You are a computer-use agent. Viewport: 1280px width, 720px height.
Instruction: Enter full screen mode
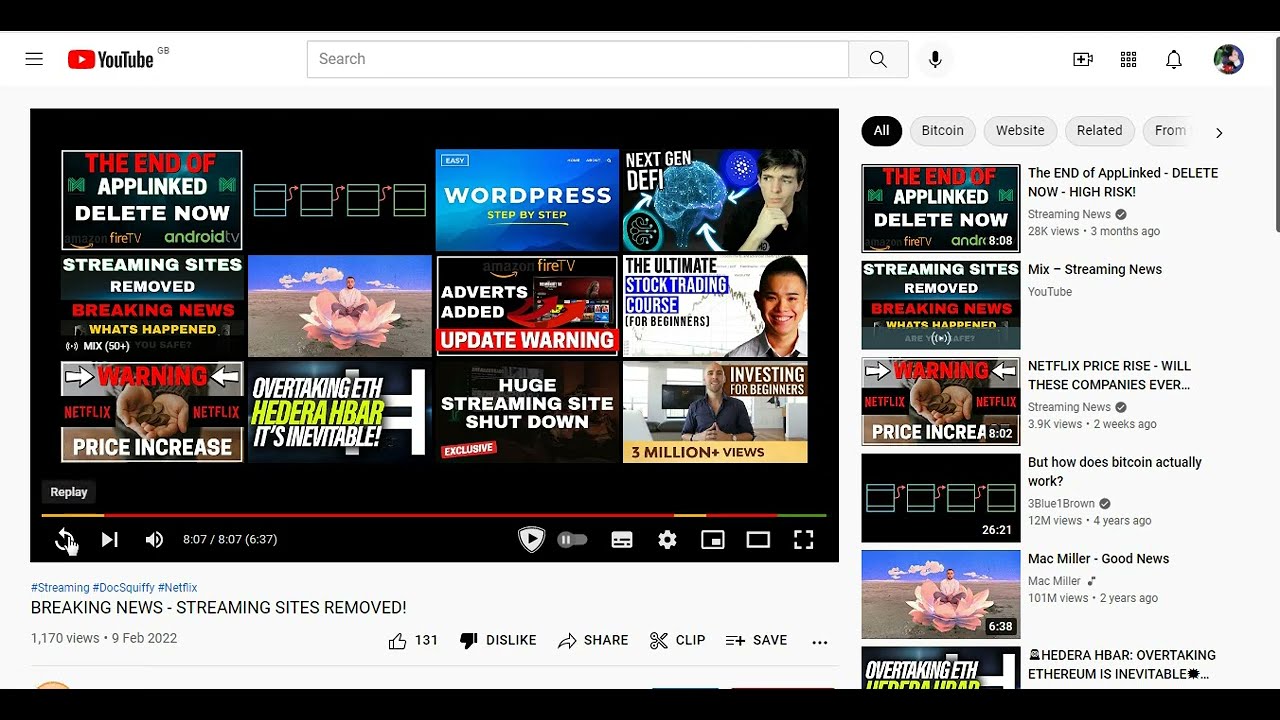(x=804, y=540)
